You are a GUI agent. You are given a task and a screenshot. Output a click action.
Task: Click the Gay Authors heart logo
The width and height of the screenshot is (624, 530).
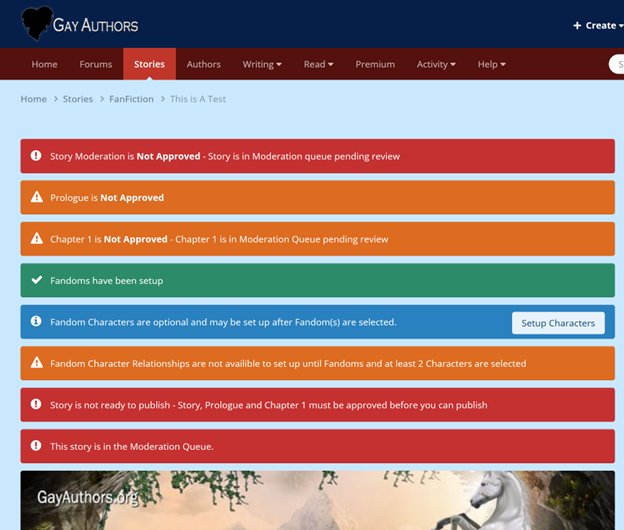[x=38, y=24]
